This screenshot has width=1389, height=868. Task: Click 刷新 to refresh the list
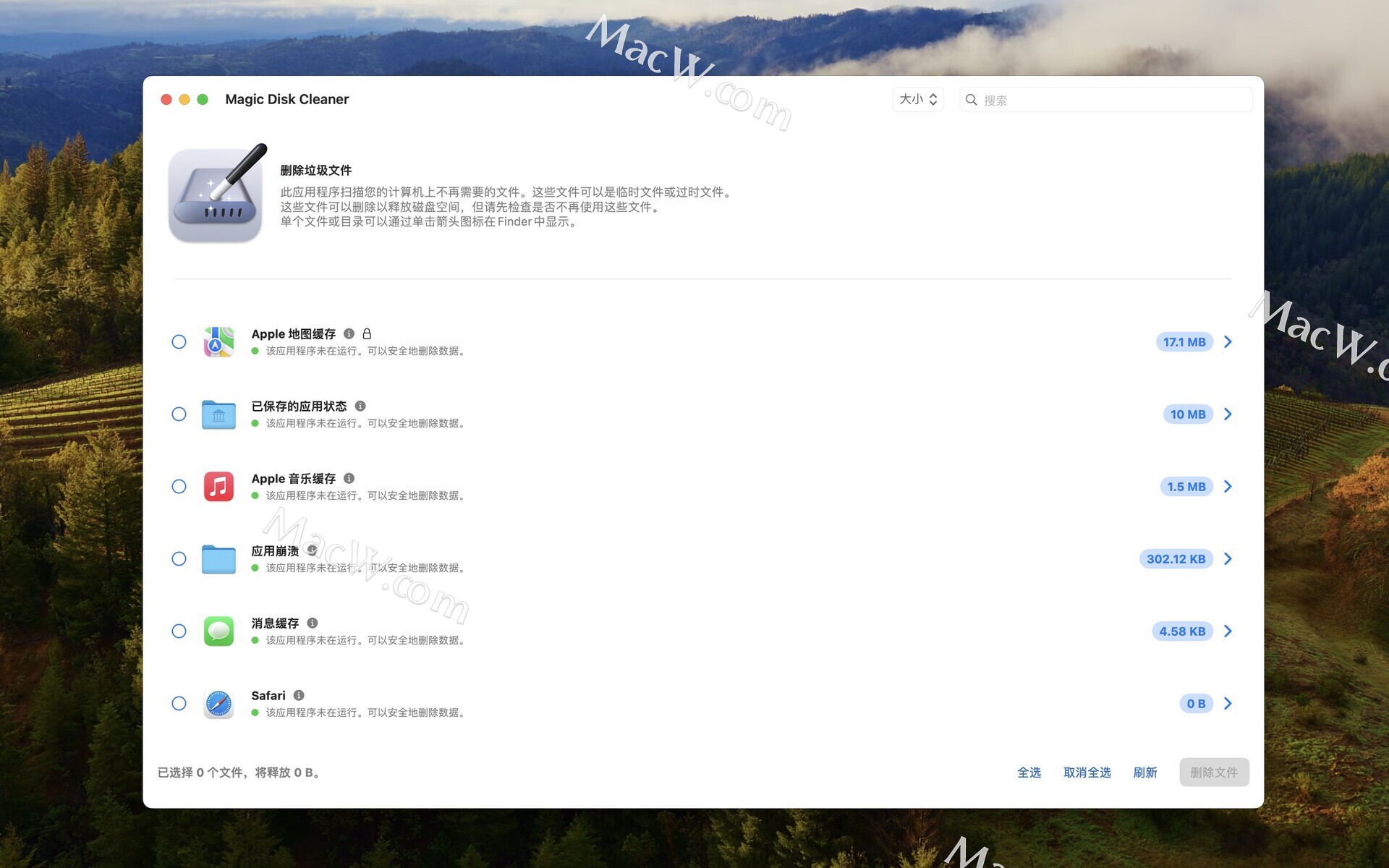[1145, 773]
